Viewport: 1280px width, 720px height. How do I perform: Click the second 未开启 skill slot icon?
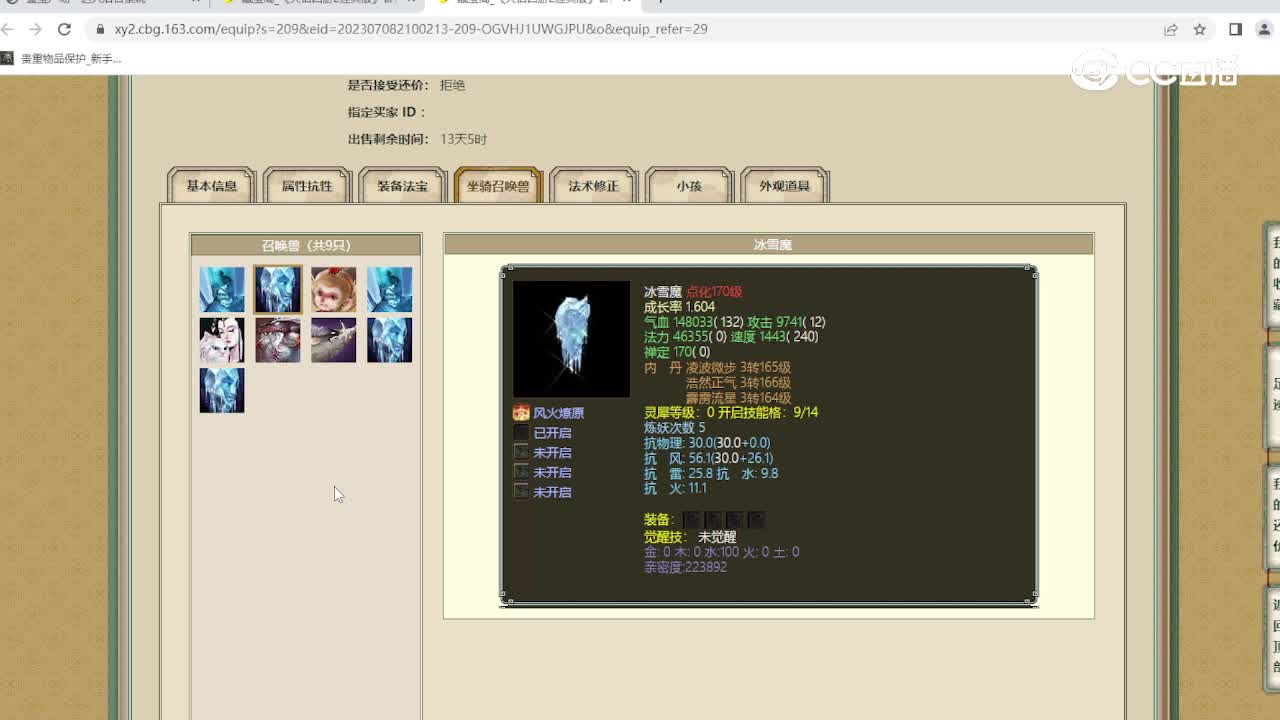pyautogui.click(x=521, y=472)
